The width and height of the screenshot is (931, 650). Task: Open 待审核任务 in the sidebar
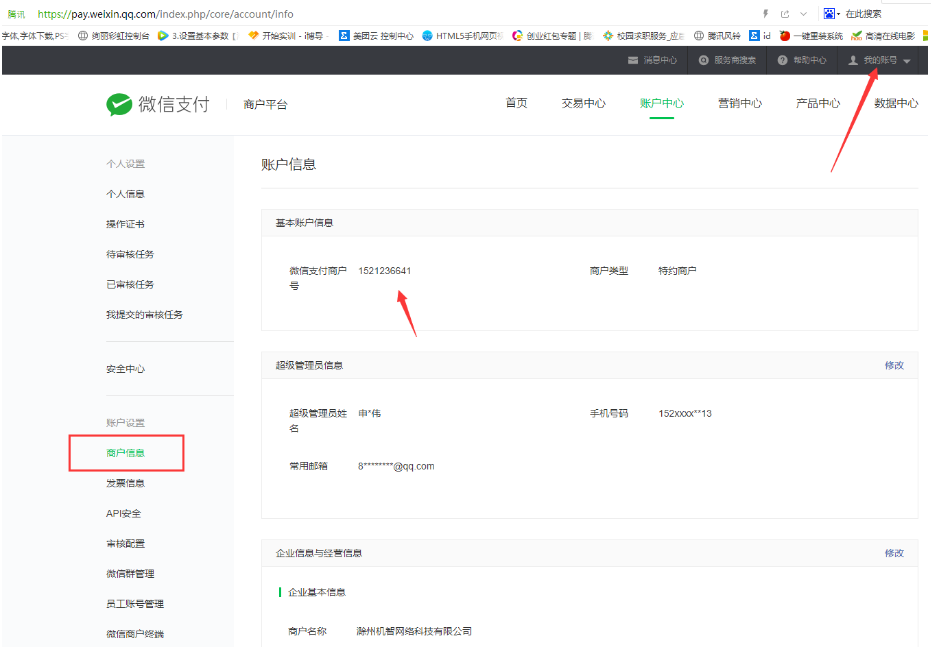click(x=130, y=255)
